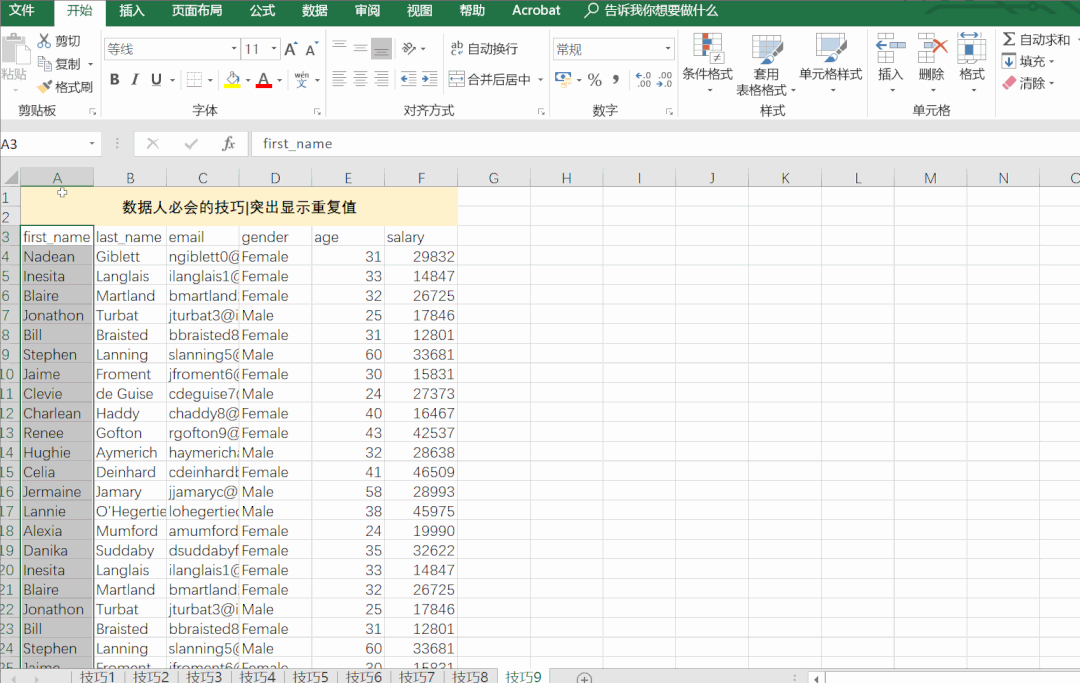Click the Tell Me search box
The width and height of the screenshot is (1080, 683).
click(652, 10)
